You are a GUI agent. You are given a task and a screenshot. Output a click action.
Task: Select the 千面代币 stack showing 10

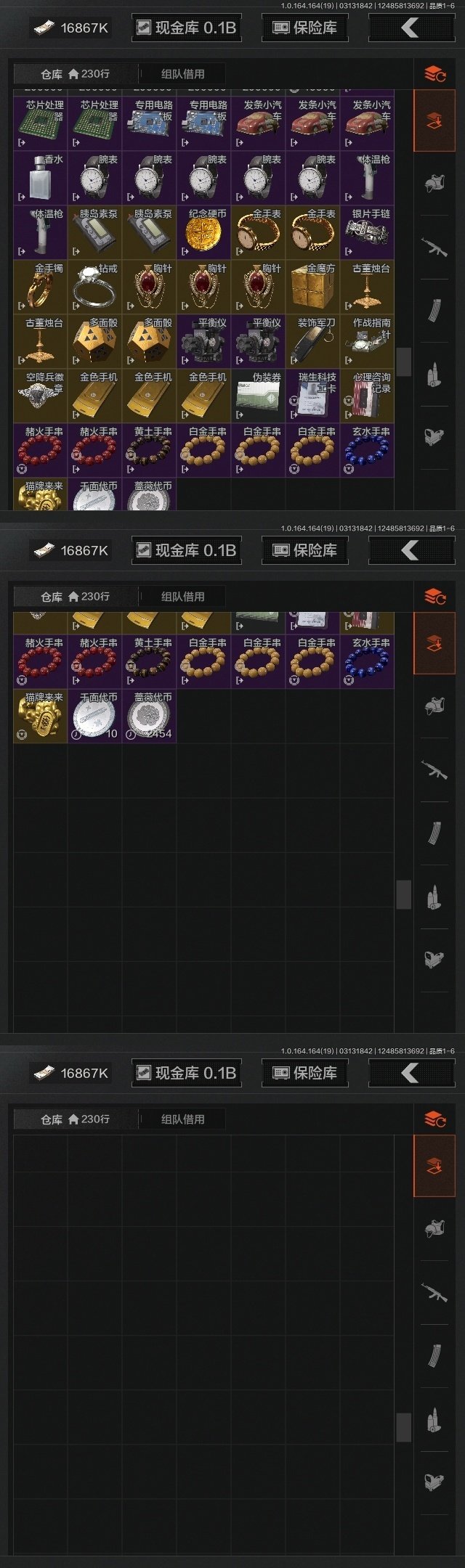coord(95,716)
